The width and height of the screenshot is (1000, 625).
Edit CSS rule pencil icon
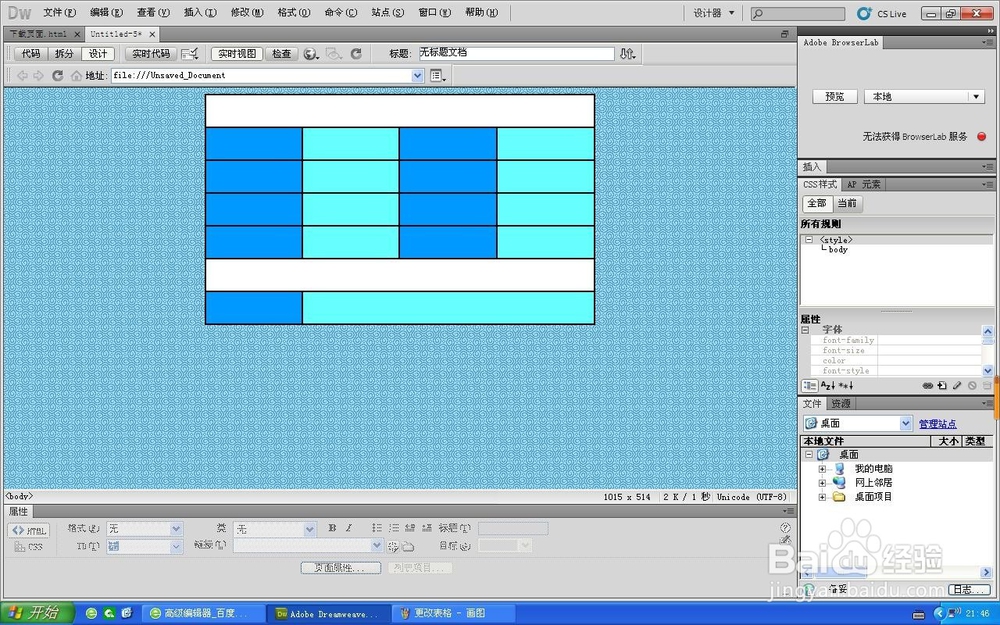957,386
